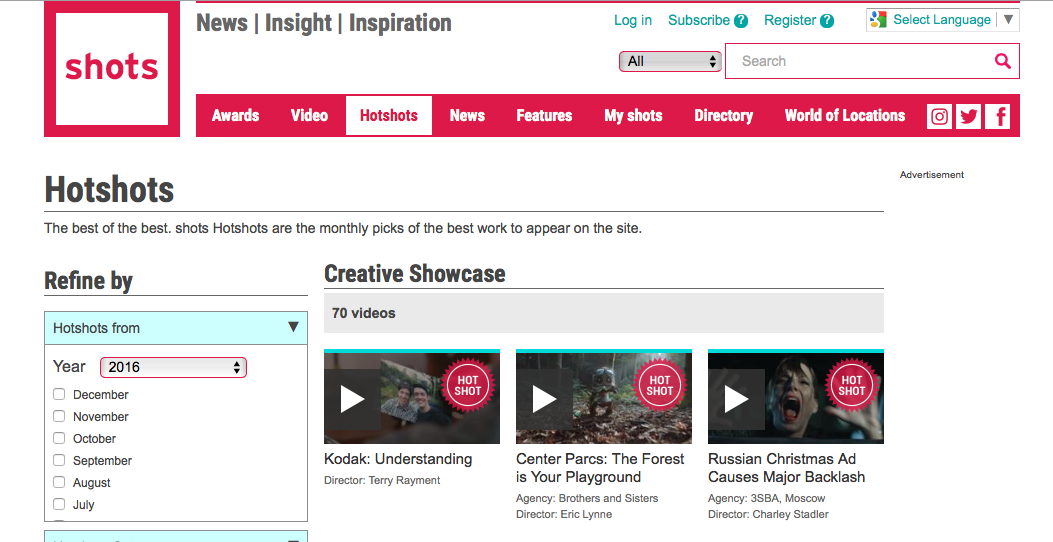Image resolution: width=1053 pixels, height=542 pixels.
Task: Click the 70 videos count text
Action: pyautogui.click(x=363, y=313)
